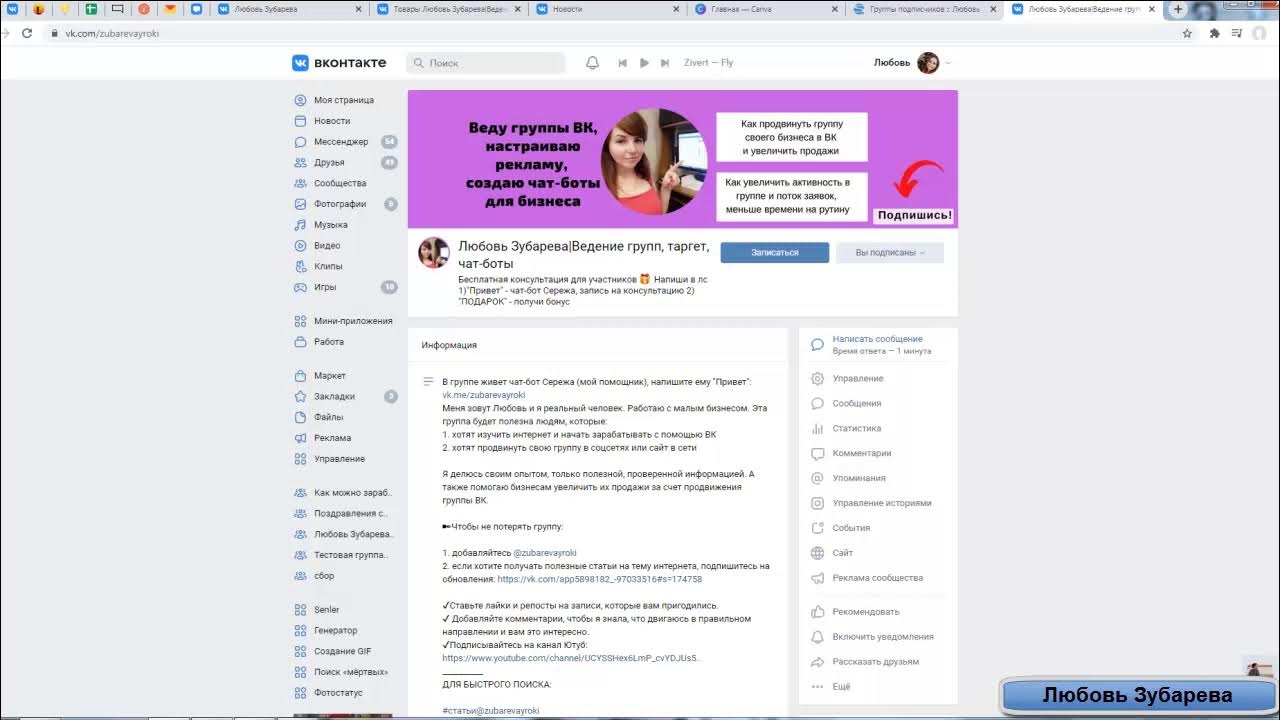Image resolution: width=1280 pixels, height=720 pixels.
Task: Click the Работа briefcase icon
Action: (x=300, y=342)
